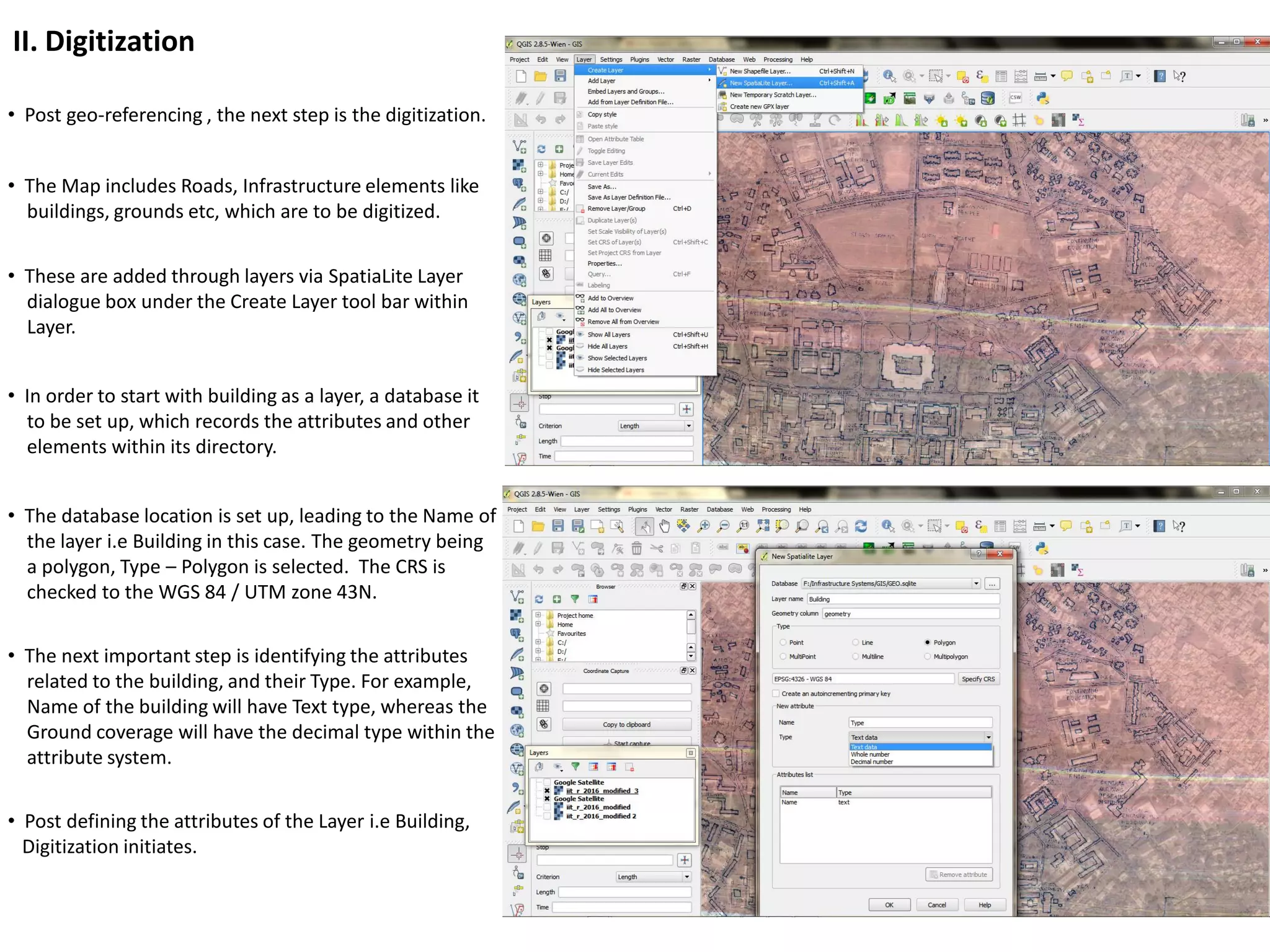Screen dimensions: 1270x952
Task: Click OK button in New Spatialite Layer dialog
Action: (x=889, y=905)
